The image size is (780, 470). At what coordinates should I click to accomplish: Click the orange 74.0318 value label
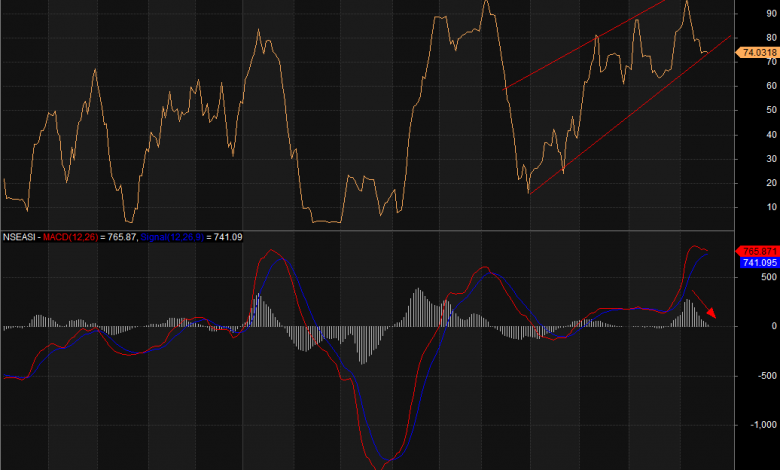tap(758, 53)
